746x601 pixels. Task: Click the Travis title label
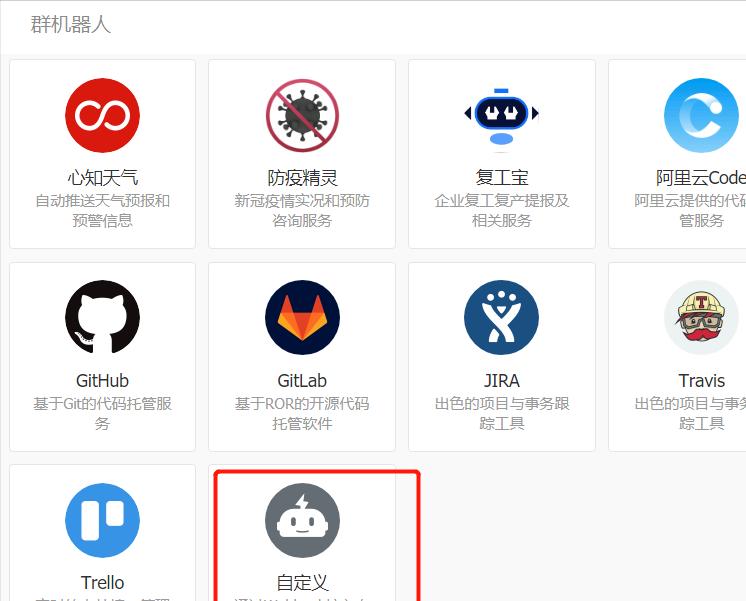click(x=701, y=381)
